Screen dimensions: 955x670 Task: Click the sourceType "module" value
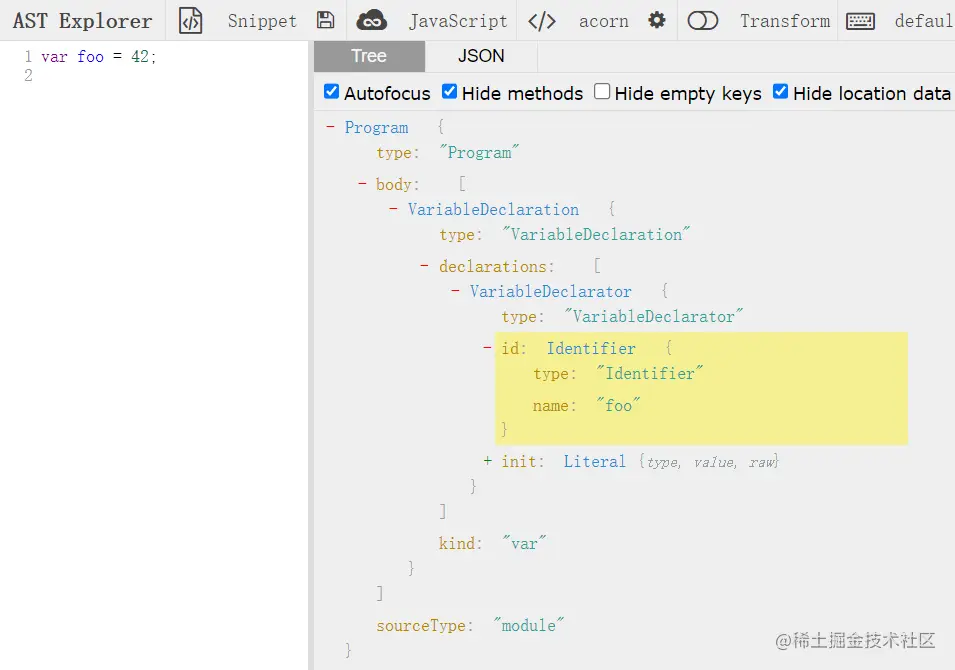(x=529, y=626)
